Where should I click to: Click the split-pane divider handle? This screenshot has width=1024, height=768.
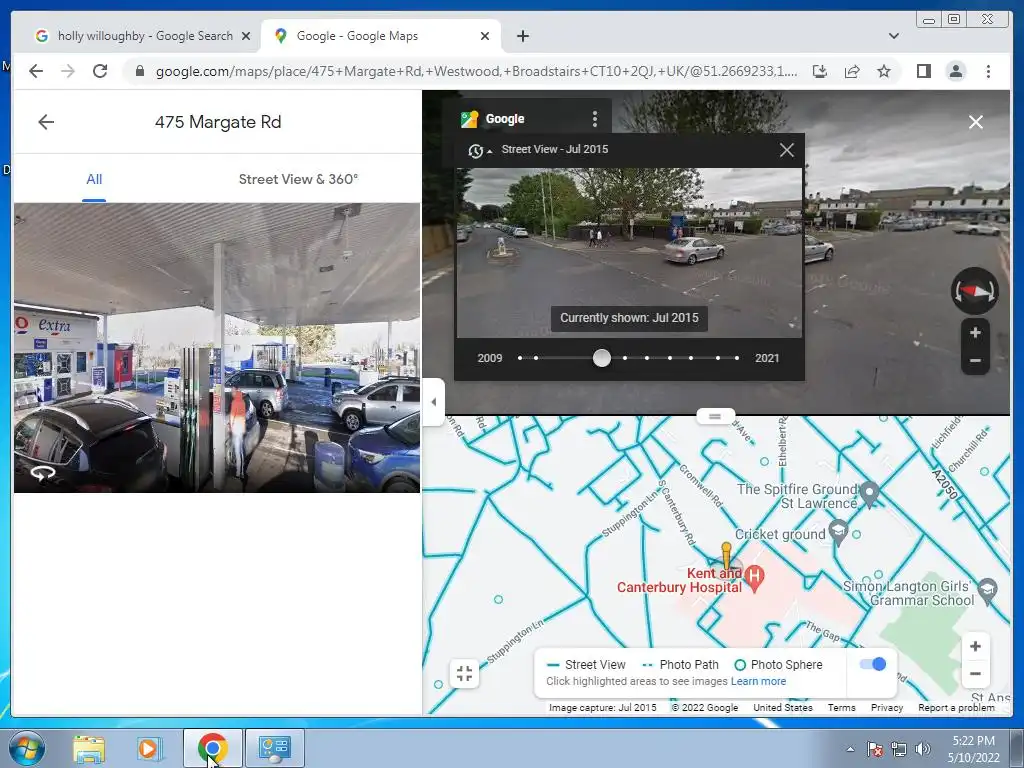click(715, 416)
